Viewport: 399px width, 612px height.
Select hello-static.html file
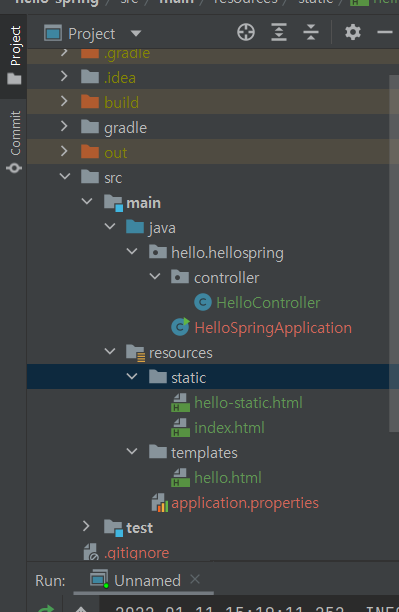(248, 403)
